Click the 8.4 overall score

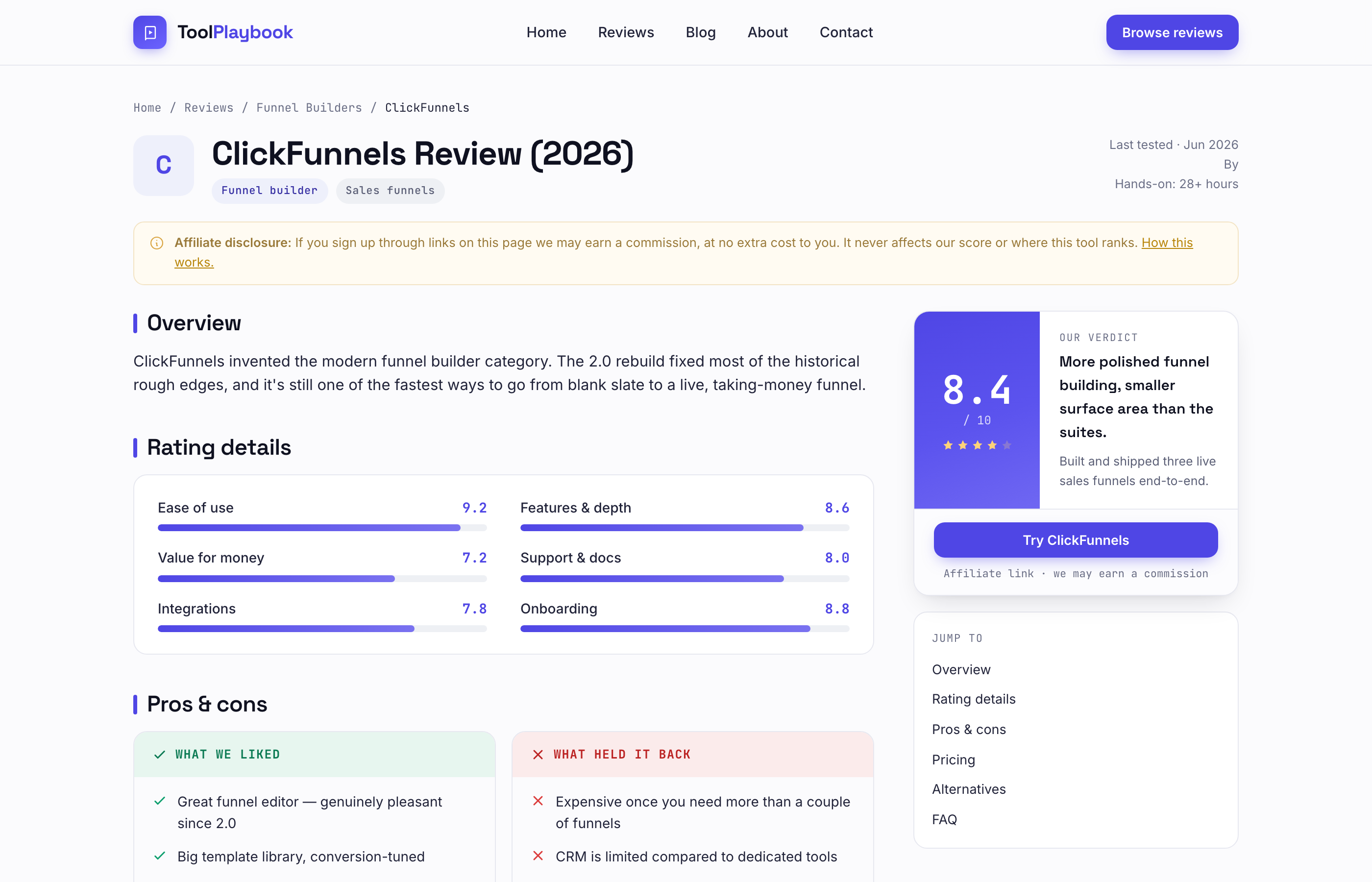pos(977,390)
